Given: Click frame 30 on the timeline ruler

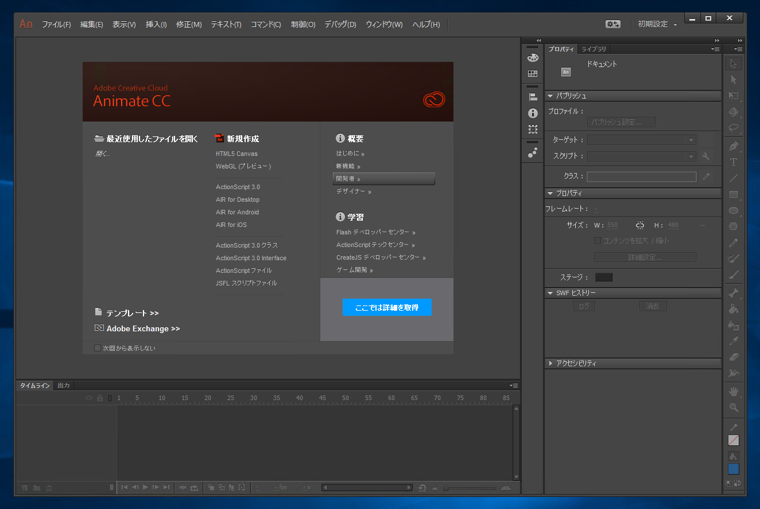Looking at the screenshot, I should (253, 398).
